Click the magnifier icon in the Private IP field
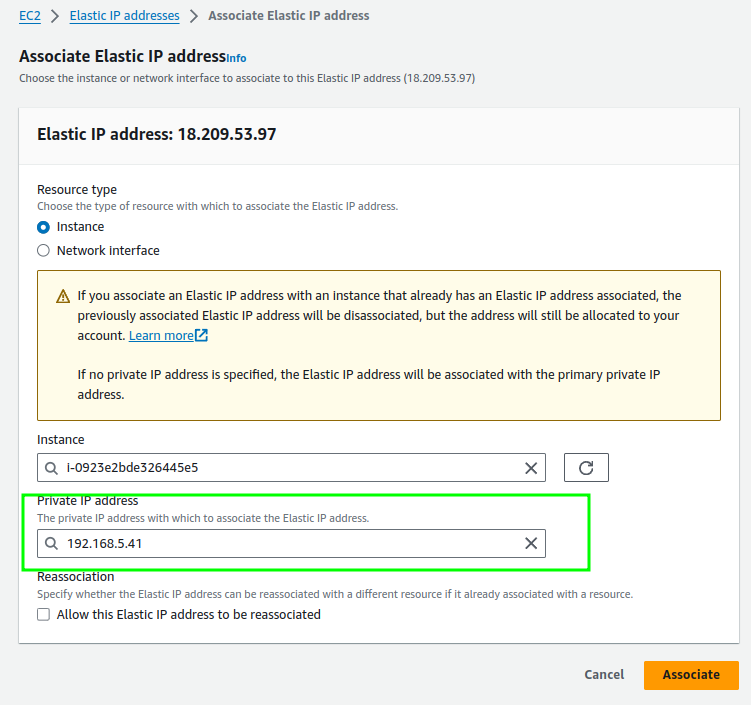 [x=52, y=544]
